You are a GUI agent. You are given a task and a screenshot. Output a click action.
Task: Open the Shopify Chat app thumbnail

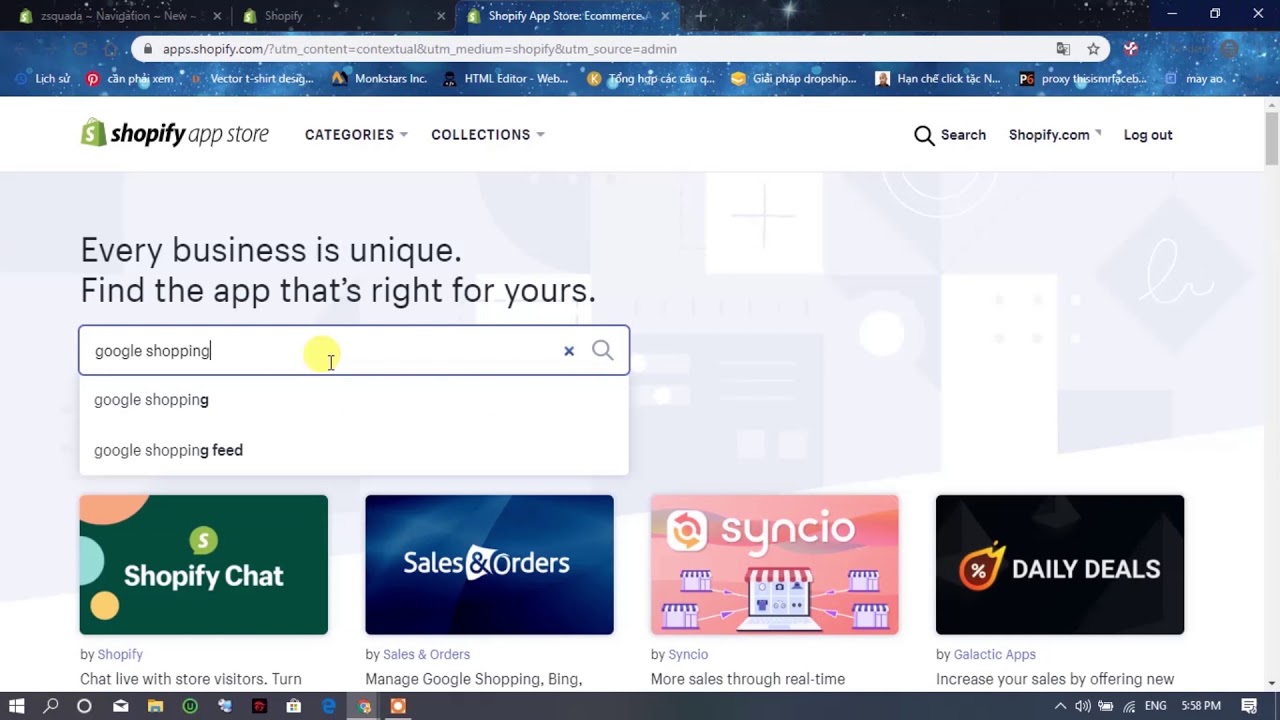pos(204,565)
